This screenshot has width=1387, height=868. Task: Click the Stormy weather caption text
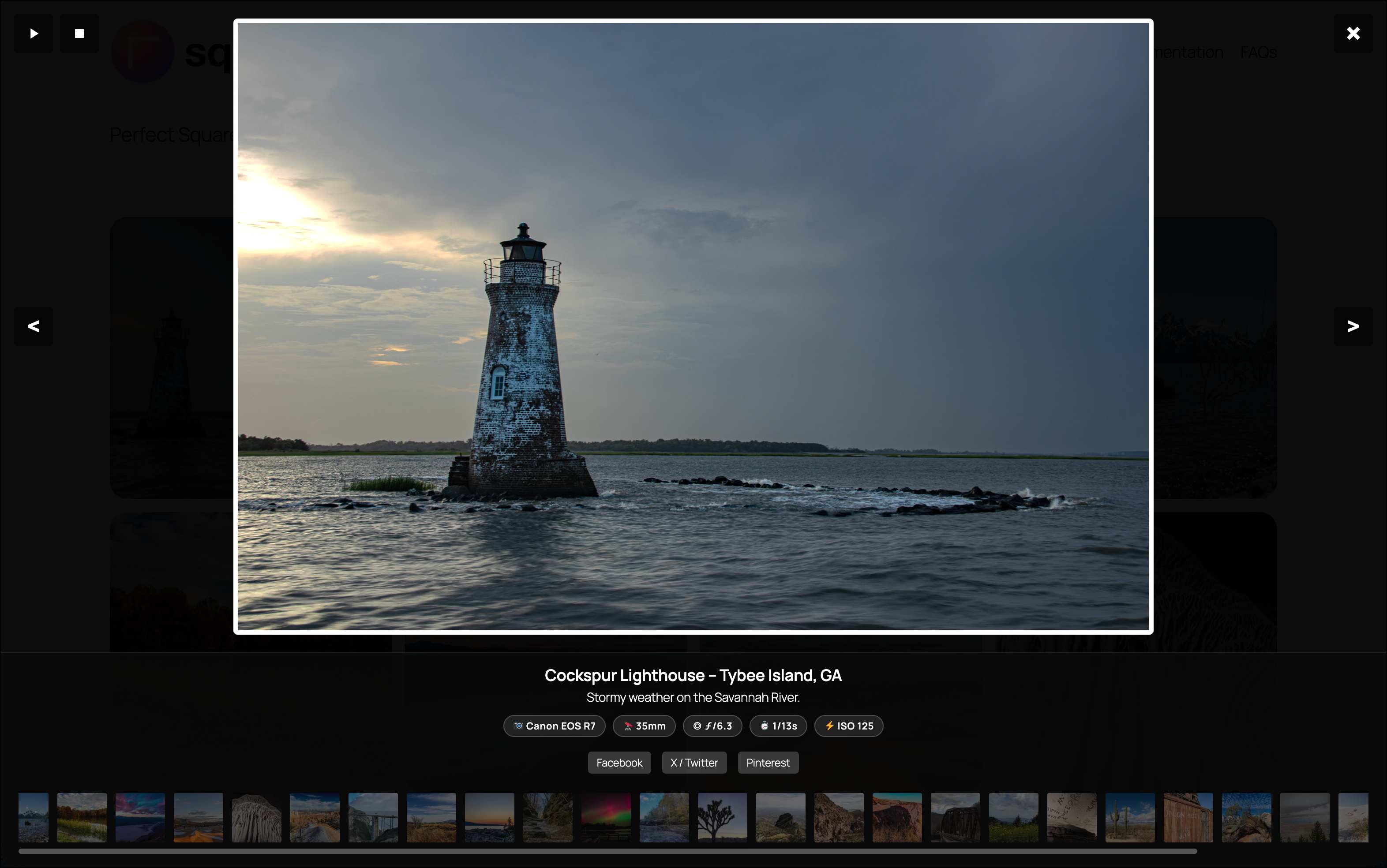pos(693,697)
